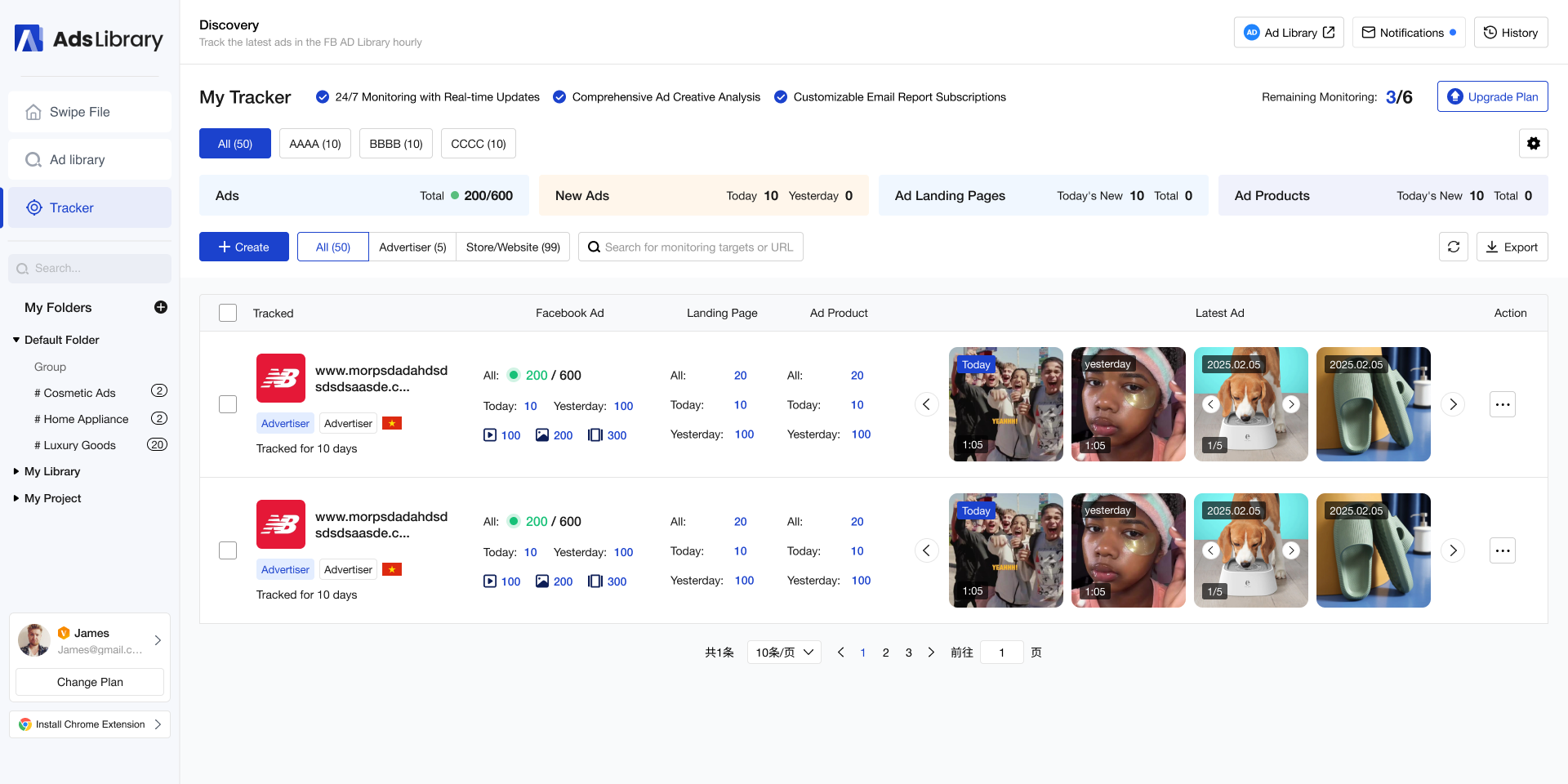Viewport: 1568px width, 784px height.
Task: Open Notifications panel
Action: click(x=1408, y=33)
